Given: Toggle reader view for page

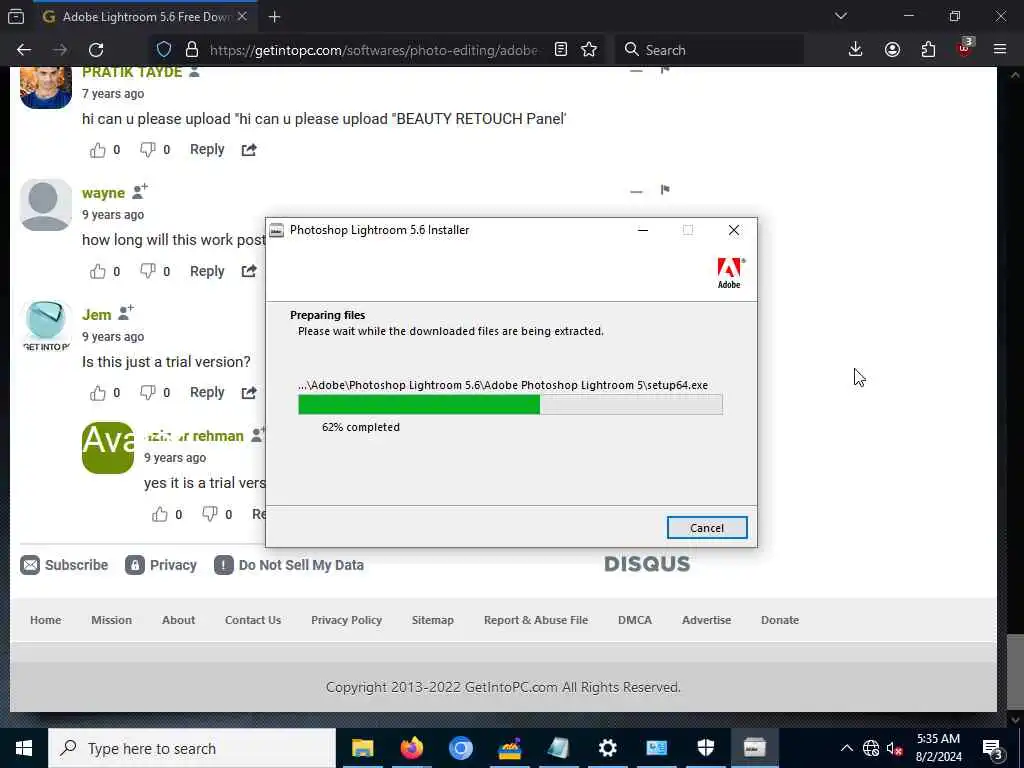Looking at the screenshot, I should point(560,50).
